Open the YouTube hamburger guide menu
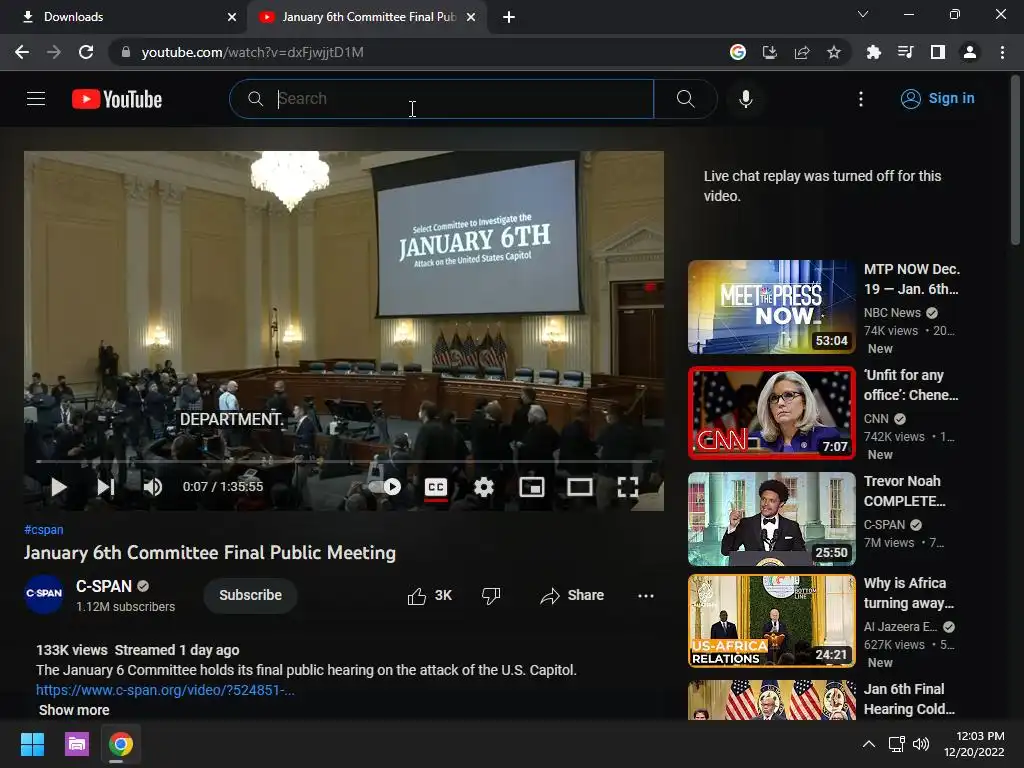Viewport: 1024px width, 768px height. tap(36, 99)
